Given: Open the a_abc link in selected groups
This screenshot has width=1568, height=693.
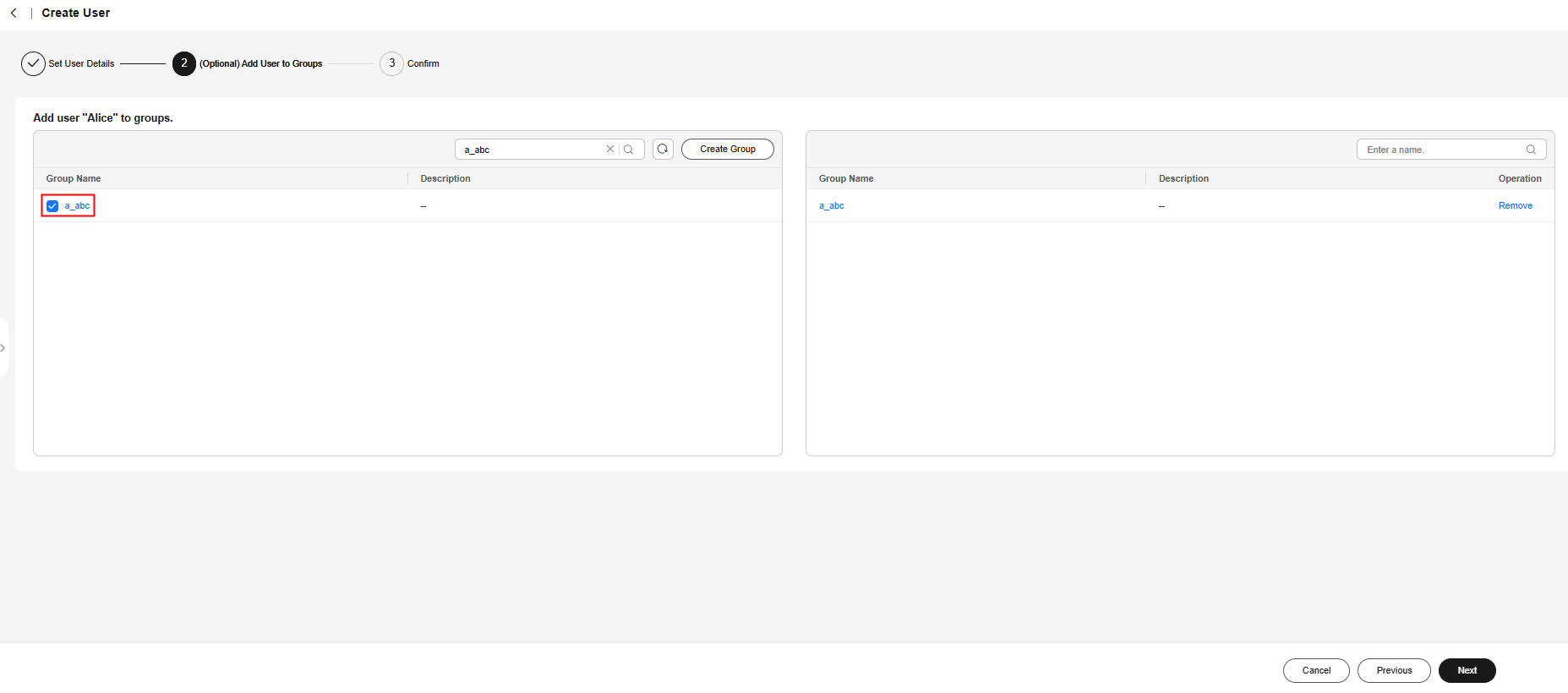Looking at the screenshot, I should 831,205.
